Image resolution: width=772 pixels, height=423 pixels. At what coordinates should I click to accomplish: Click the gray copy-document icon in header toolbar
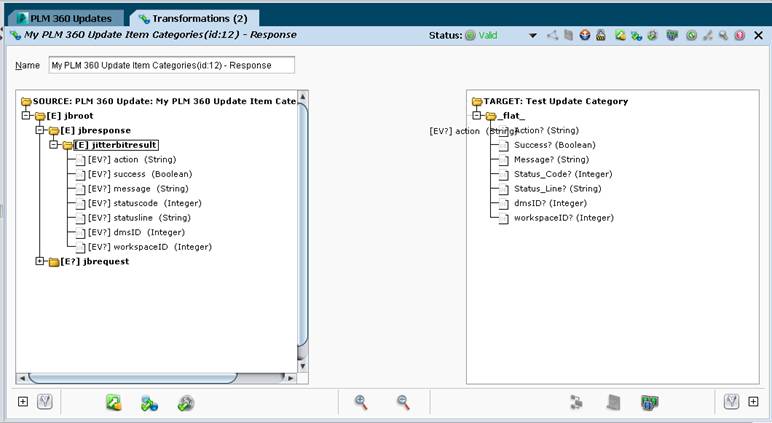[x=568, y=35]
